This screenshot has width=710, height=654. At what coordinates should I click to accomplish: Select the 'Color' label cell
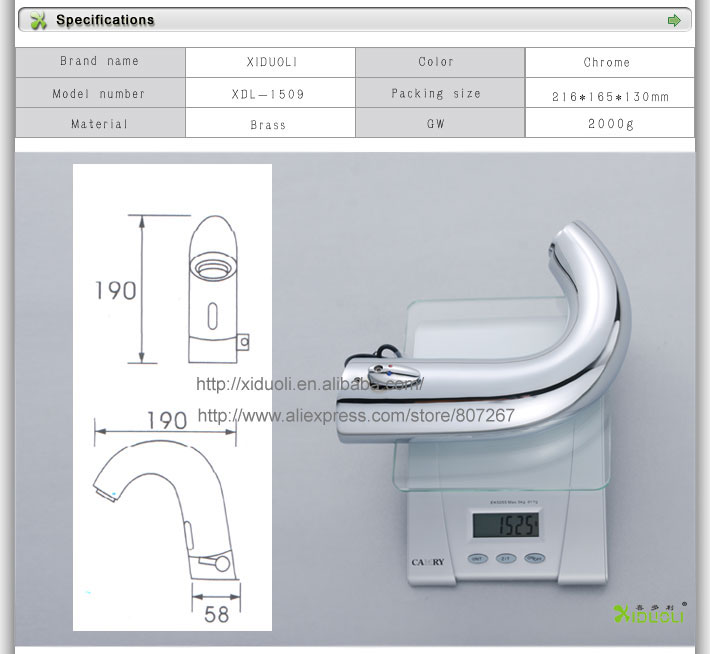point(440,62)
